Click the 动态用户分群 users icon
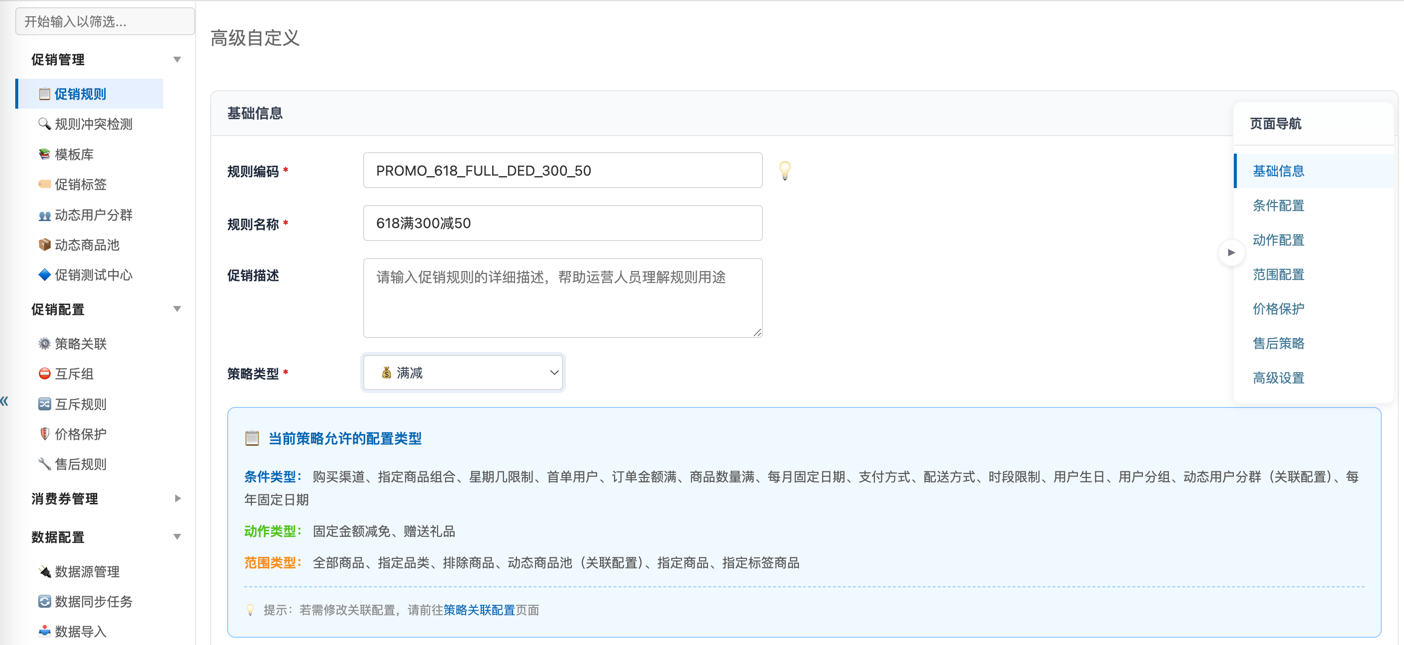This screenshot has height=645, width=1404. 44,215
